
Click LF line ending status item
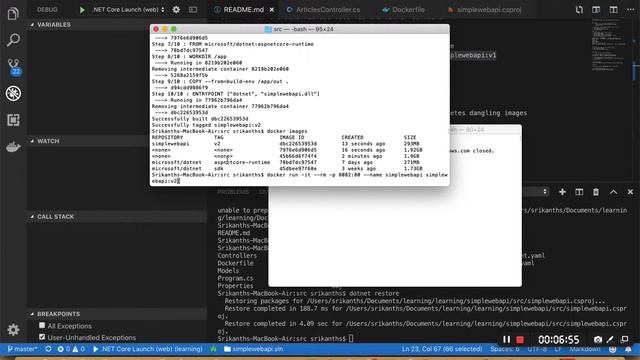click(x=558, y=349)
